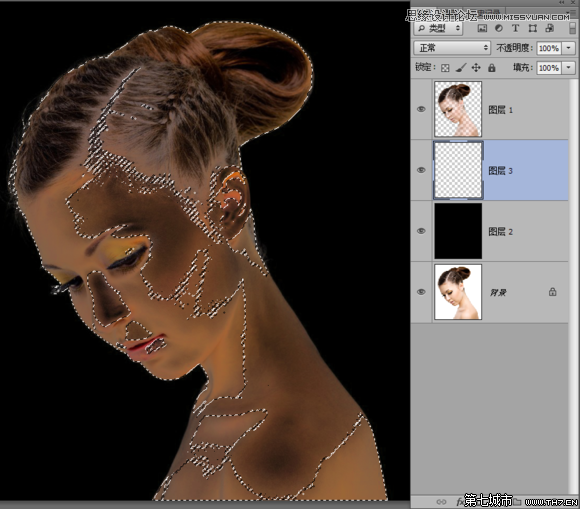Click the 图层 2 layer name

click(500, 232)
